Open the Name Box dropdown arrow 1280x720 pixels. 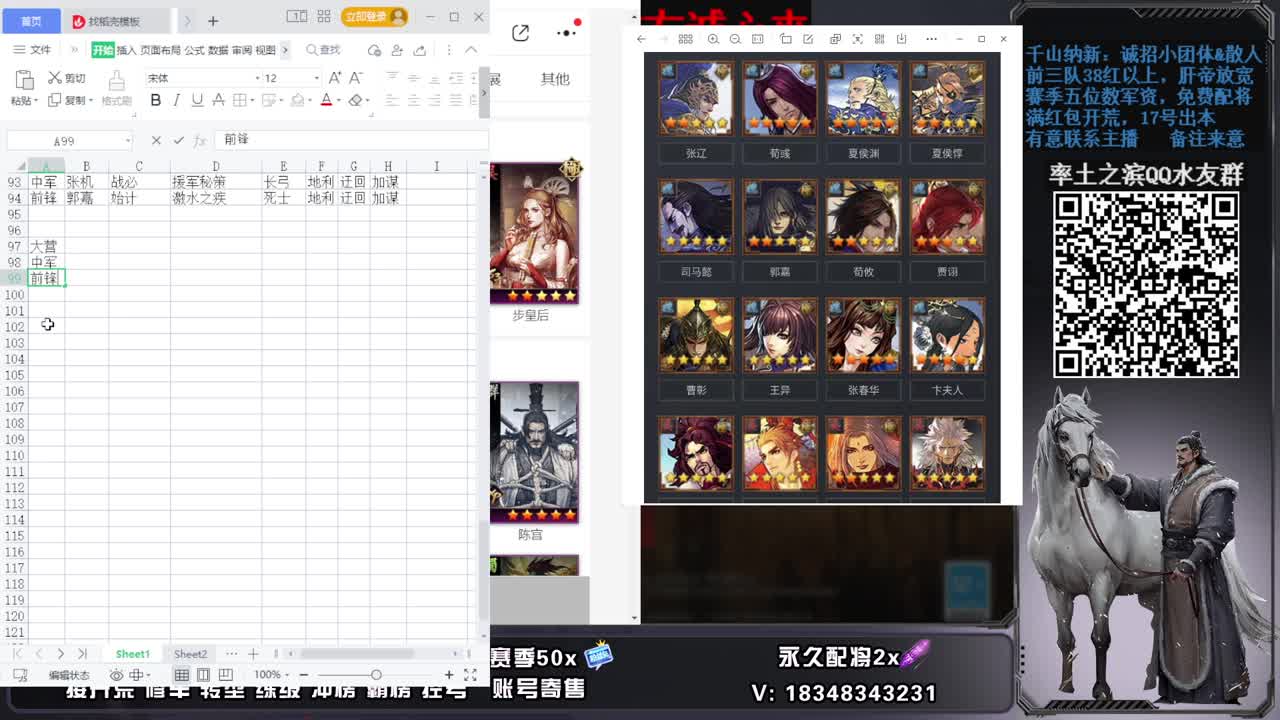tap(127, 141)
